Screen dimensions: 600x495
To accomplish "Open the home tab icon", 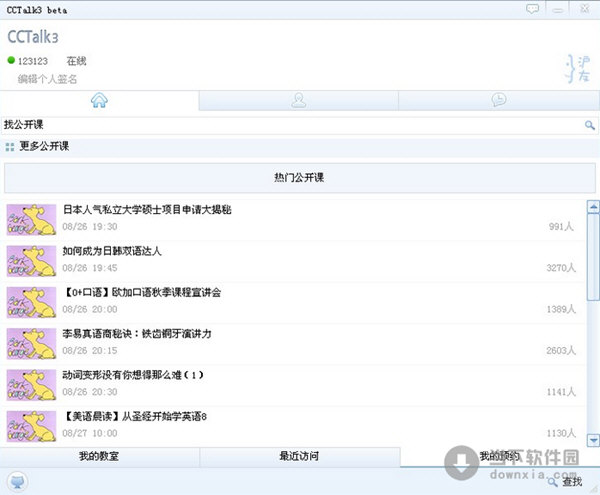I will 99,100.
